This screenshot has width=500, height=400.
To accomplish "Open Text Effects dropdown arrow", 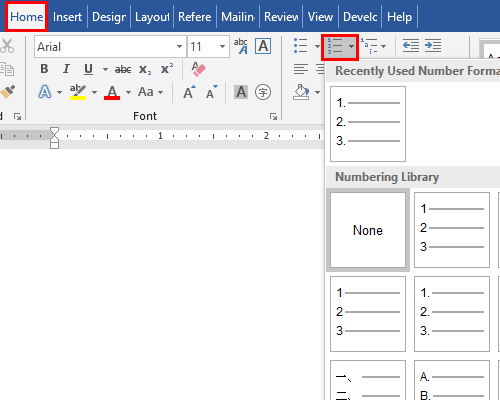I will pyautogui.click(x=59, y=92).
